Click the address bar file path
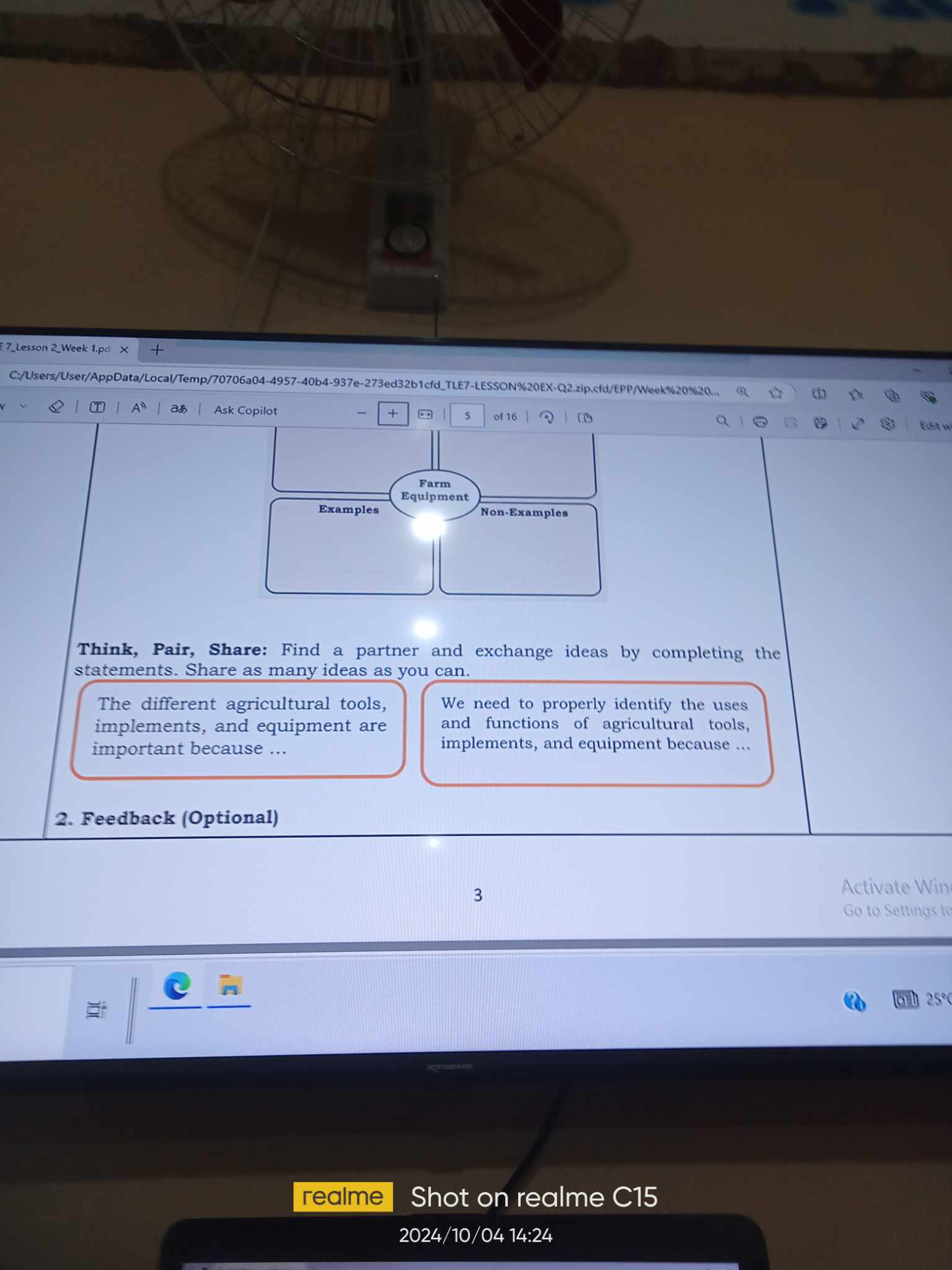Image resolution: width=952 pixels, height=1270 pixels. coord(364,383)
